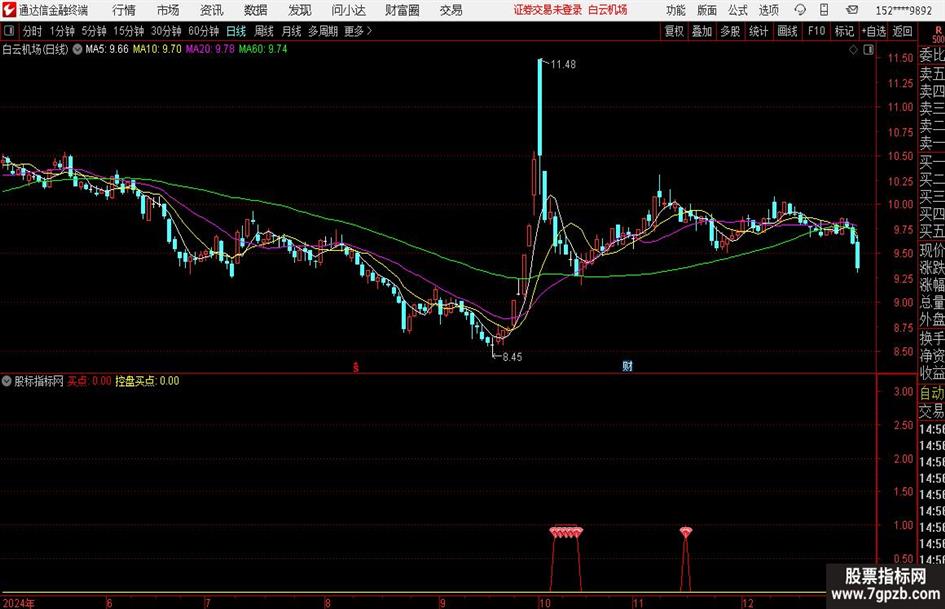Switch to the 周线 weekly tab
Image resolution: width=945 pixels, height=609 pixels.
[x=264, y=31]
